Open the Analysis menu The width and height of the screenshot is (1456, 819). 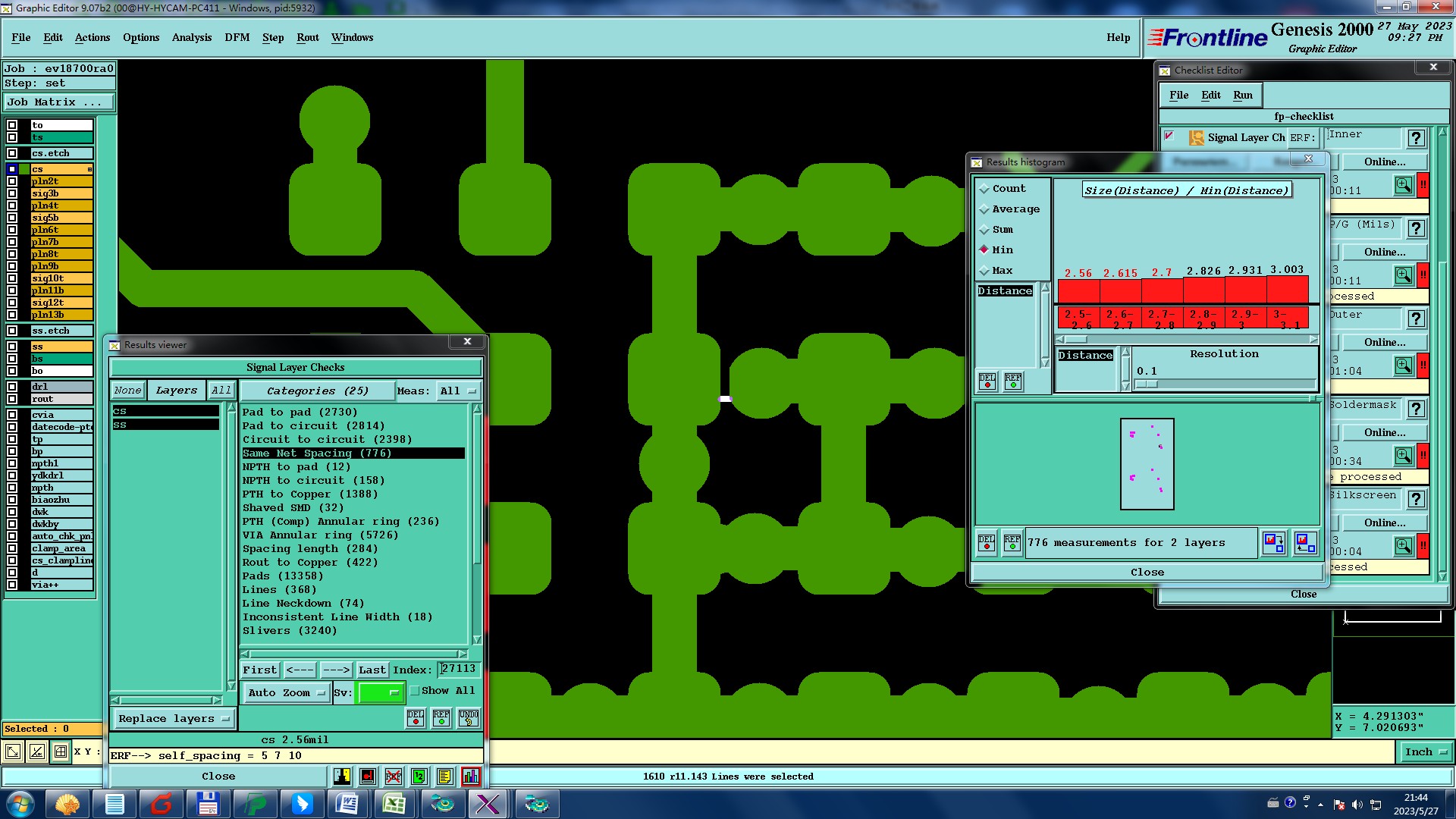(x=191, y=37)
